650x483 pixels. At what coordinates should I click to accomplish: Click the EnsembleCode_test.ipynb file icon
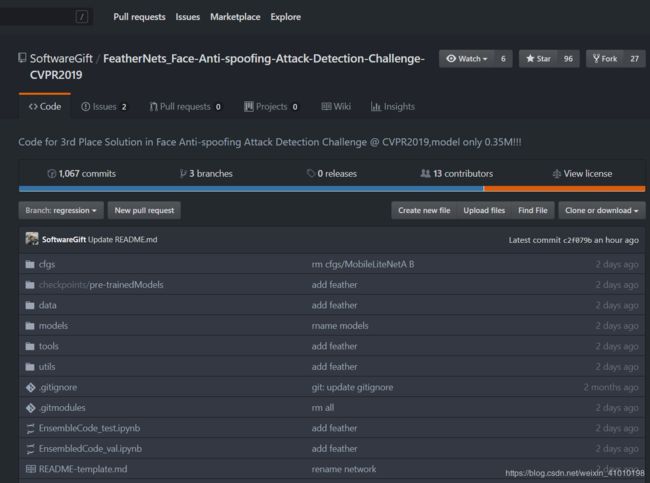[30, 428]
